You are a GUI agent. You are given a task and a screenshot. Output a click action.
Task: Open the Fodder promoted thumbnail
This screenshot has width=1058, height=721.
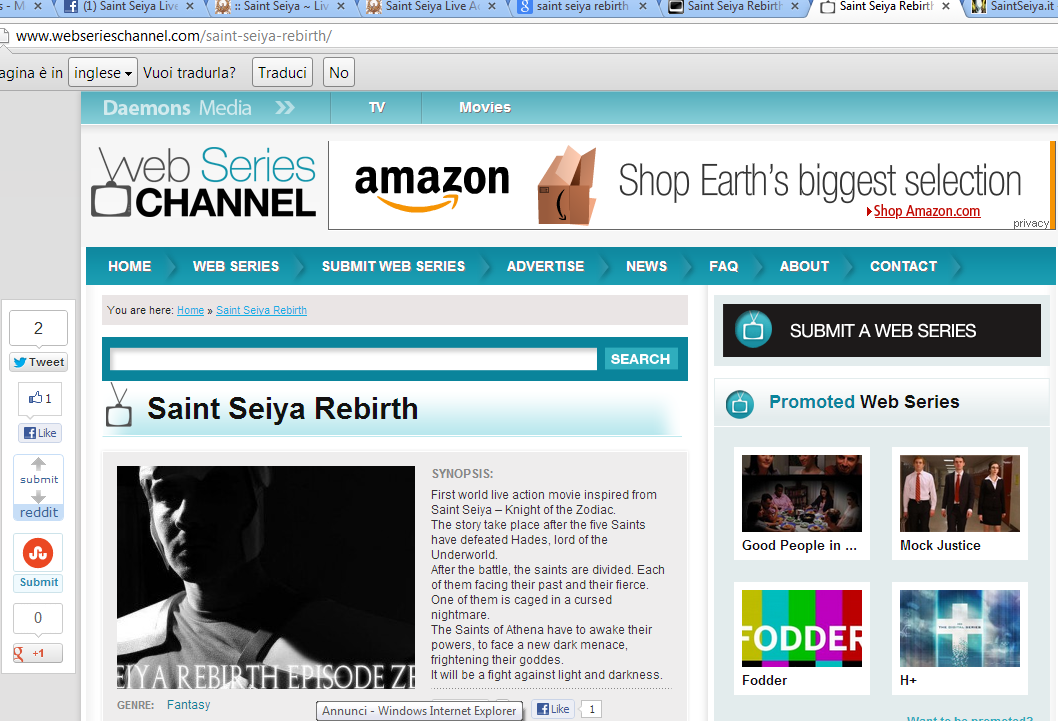802,629
